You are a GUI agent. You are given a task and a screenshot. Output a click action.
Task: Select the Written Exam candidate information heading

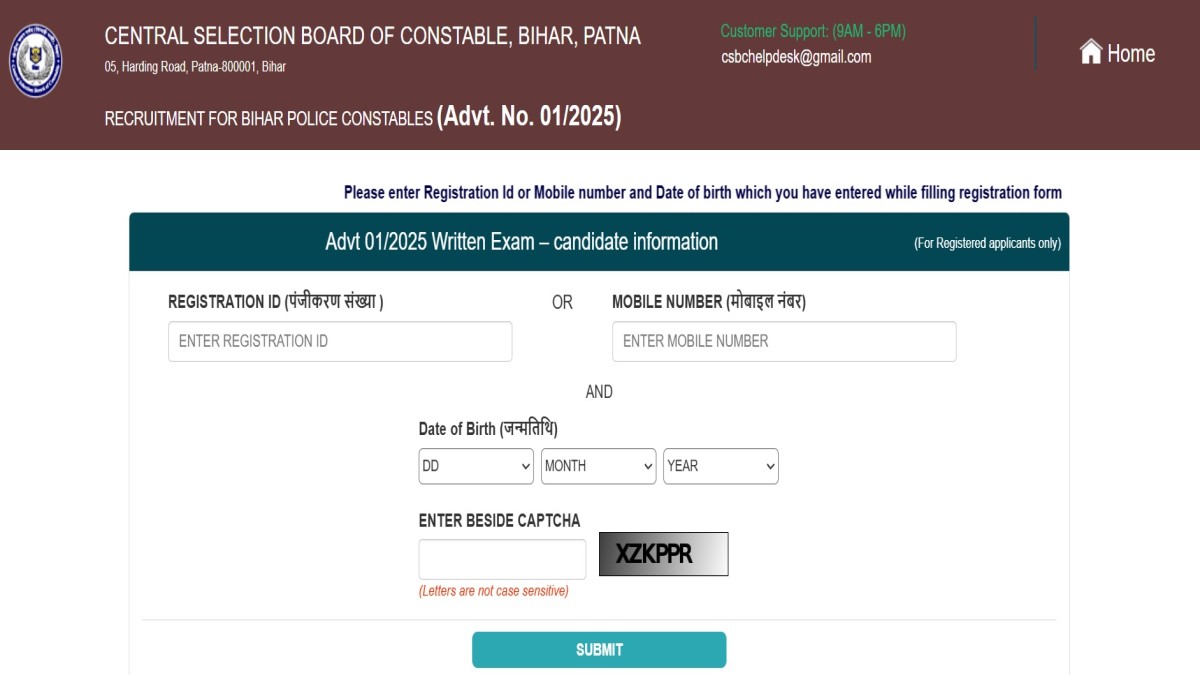(x=521, y=242)
